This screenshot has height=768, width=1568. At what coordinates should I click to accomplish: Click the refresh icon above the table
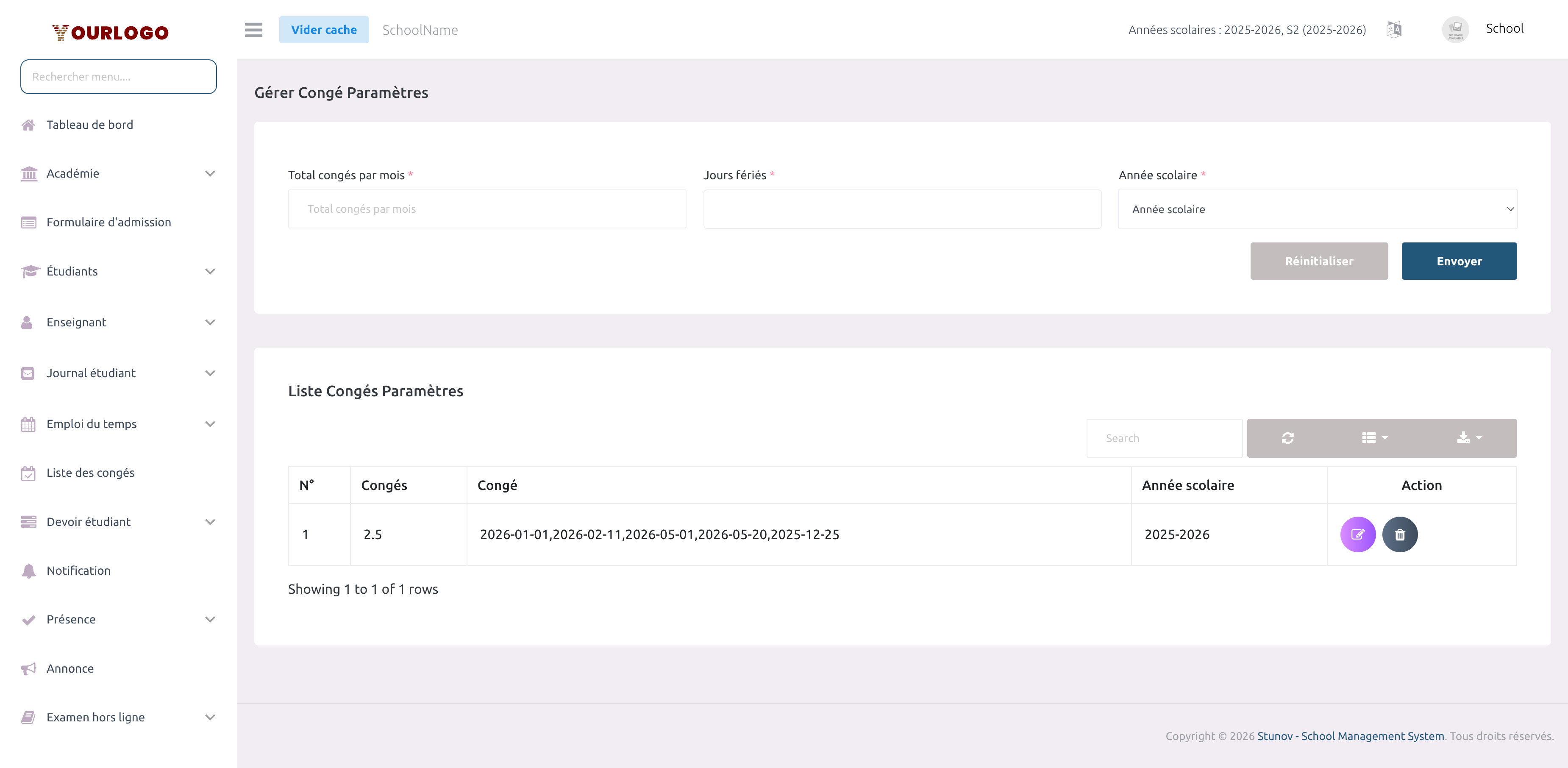(1287, 437)
